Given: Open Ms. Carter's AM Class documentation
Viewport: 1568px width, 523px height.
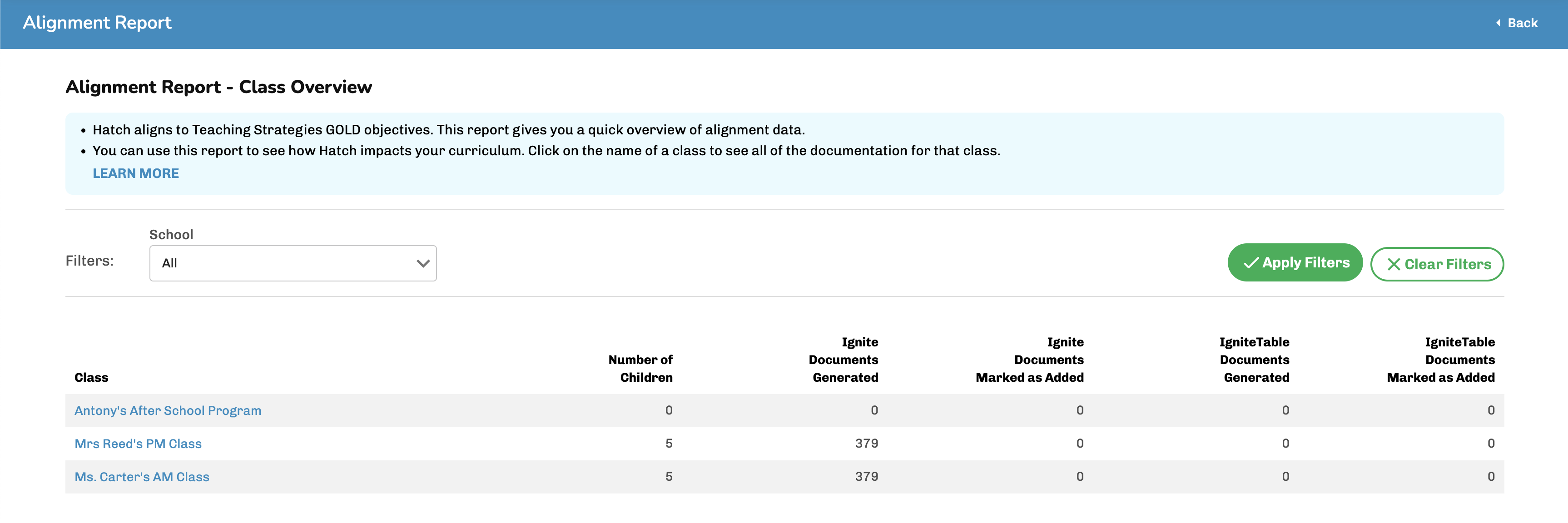Looking at the screenshot, I should pos(142,477).
